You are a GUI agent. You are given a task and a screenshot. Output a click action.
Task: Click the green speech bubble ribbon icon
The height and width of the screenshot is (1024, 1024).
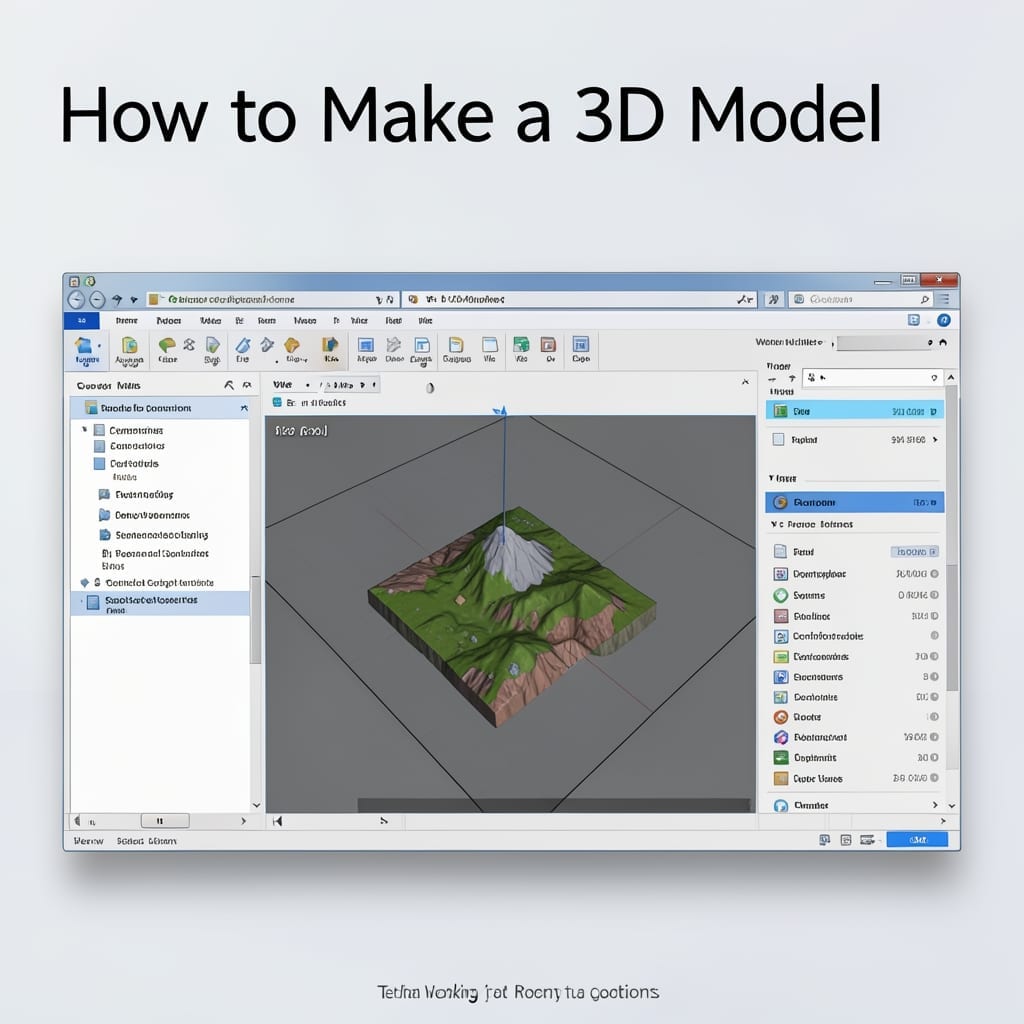[x=167, y=345]
